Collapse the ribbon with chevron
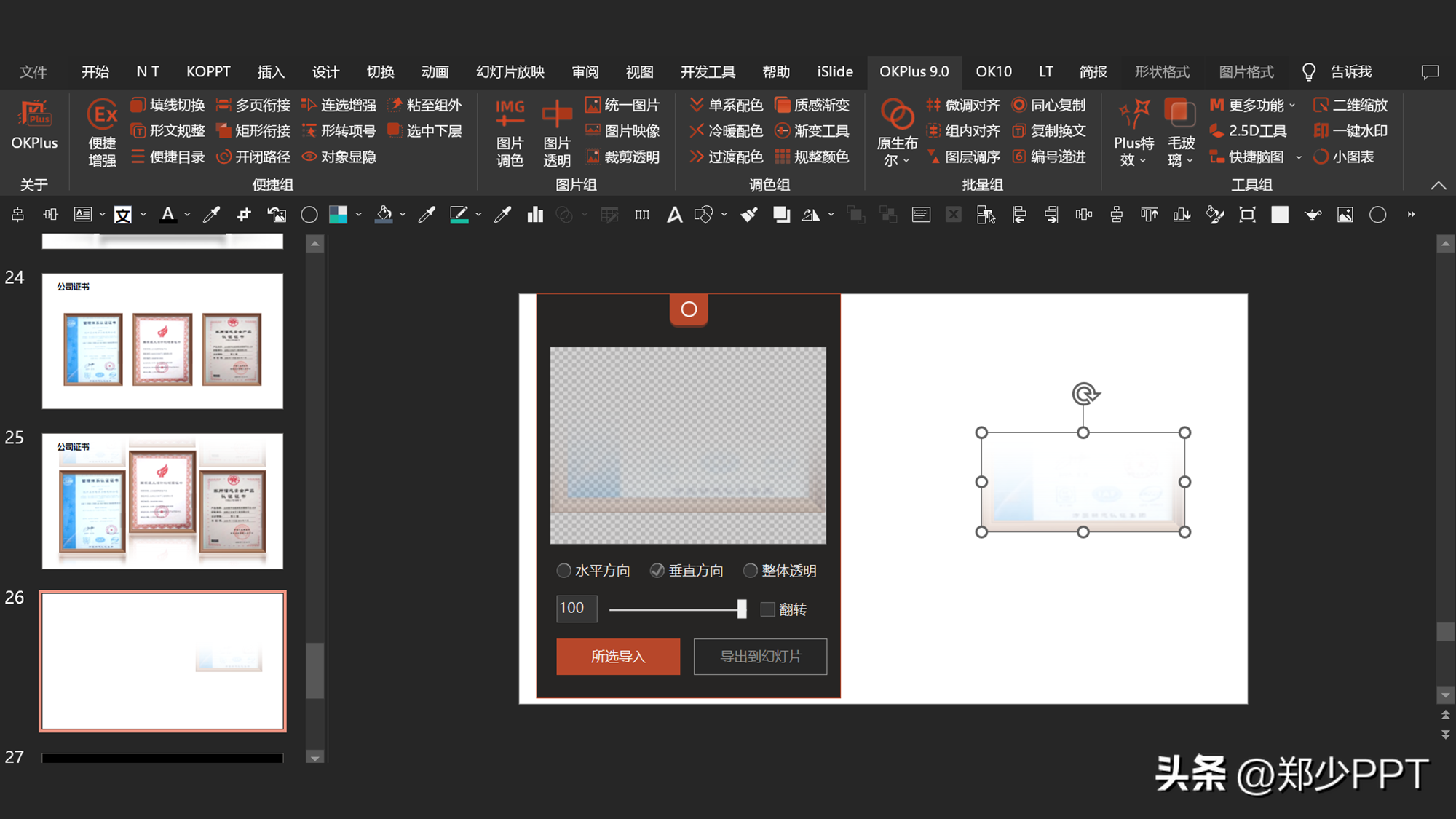The width and height of the screenshot is (1456, 819). click(1438, 185)
